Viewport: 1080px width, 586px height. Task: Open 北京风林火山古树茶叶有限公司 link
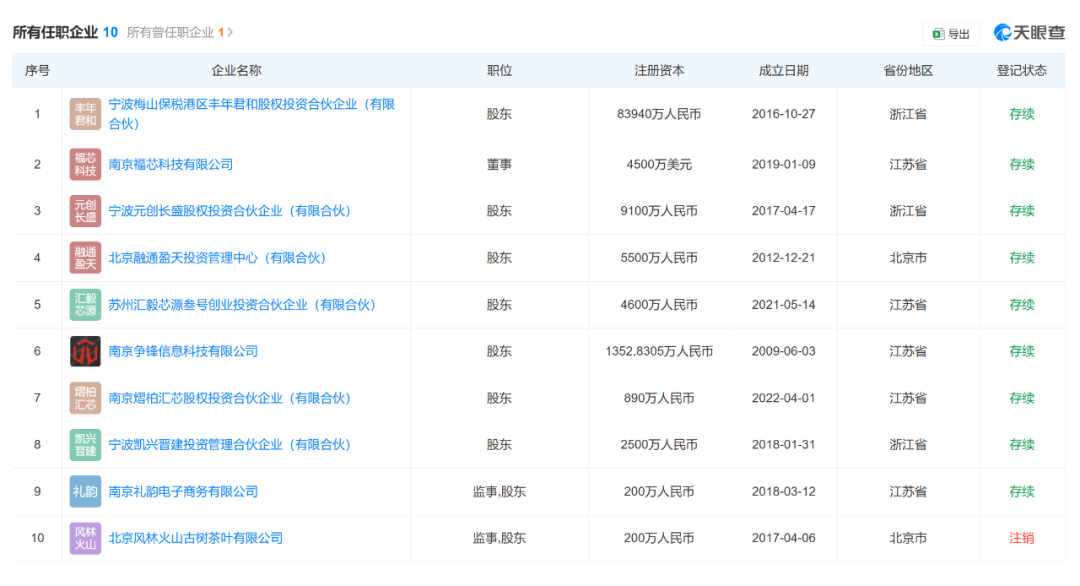click(195, 538)
